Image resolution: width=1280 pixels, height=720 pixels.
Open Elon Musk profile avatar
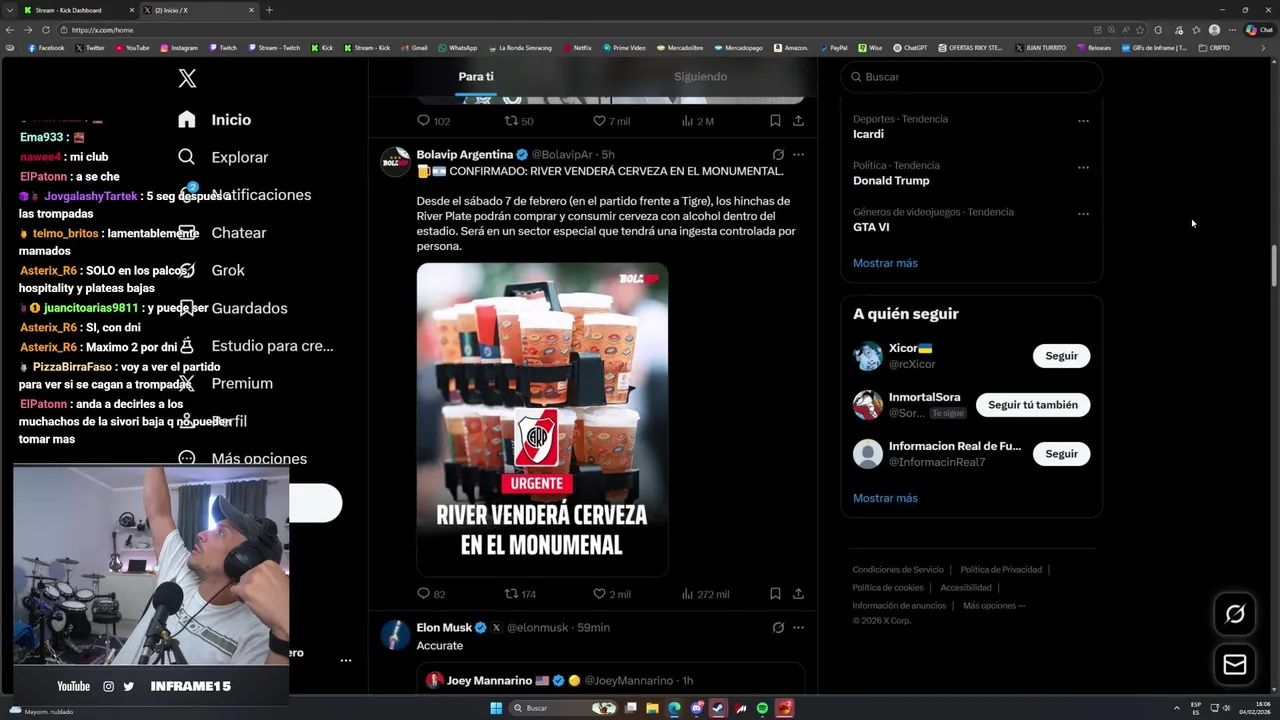click(396, 635)
